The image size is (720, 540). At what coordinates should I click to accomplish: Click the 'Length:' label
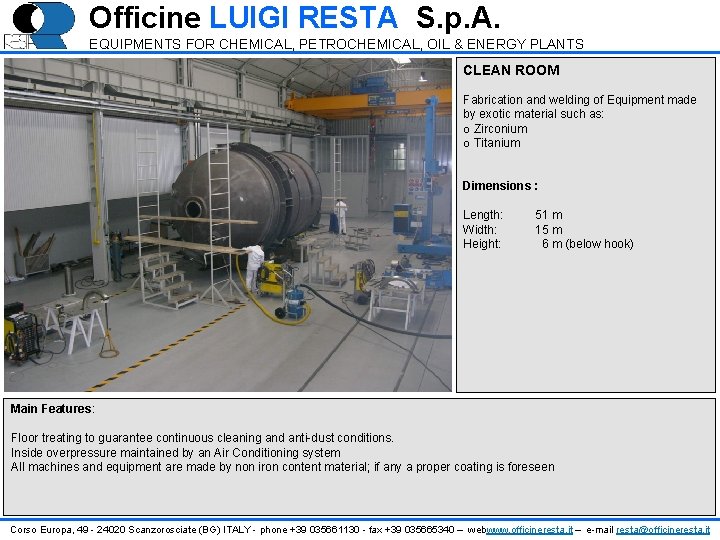(483, 215)
